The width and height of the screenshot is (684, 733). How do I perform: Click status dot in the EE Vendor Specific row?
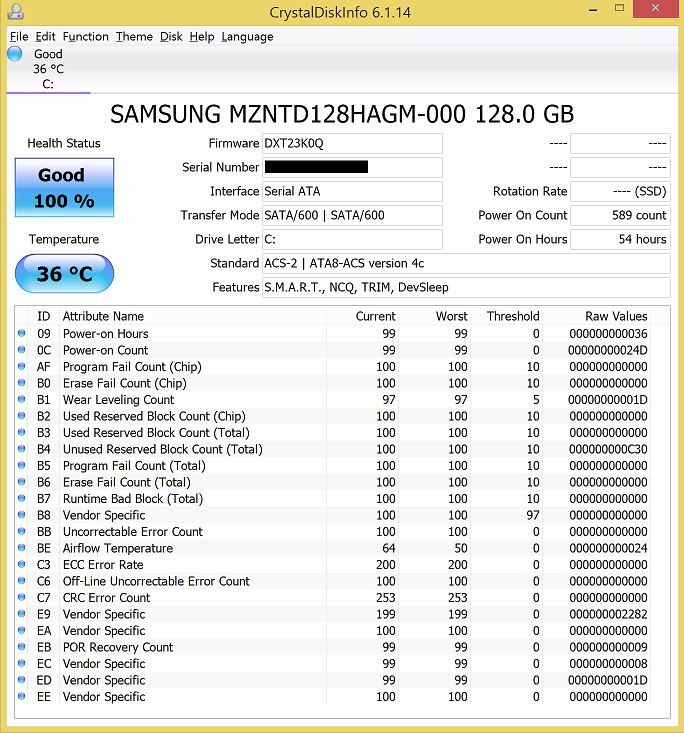pos(22,697)
